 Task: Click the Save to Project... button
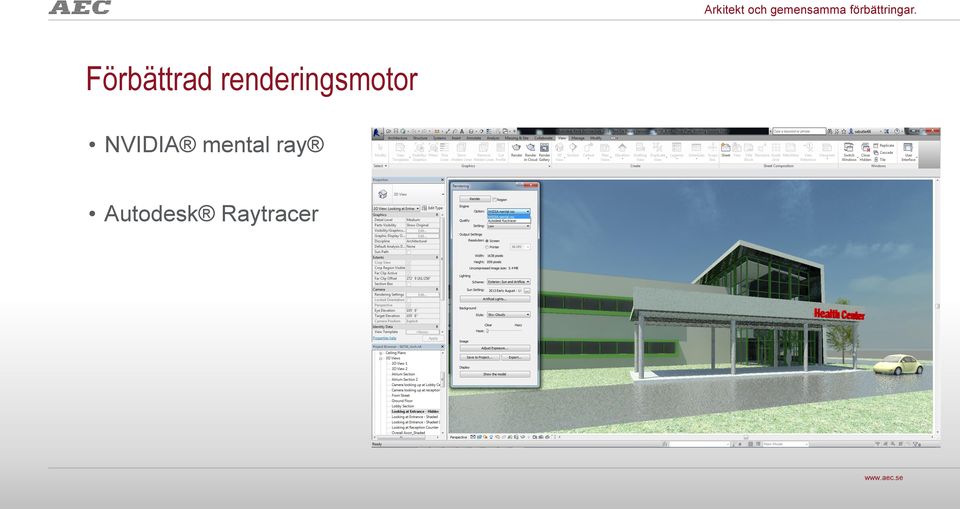point(479,357)
